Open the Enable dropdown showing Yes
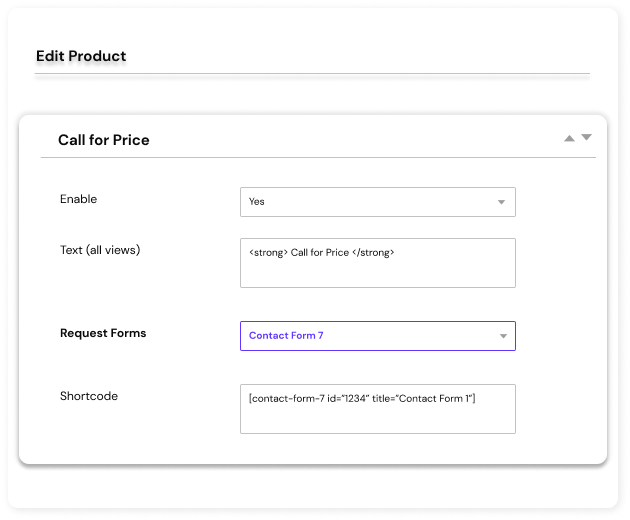 378,202
